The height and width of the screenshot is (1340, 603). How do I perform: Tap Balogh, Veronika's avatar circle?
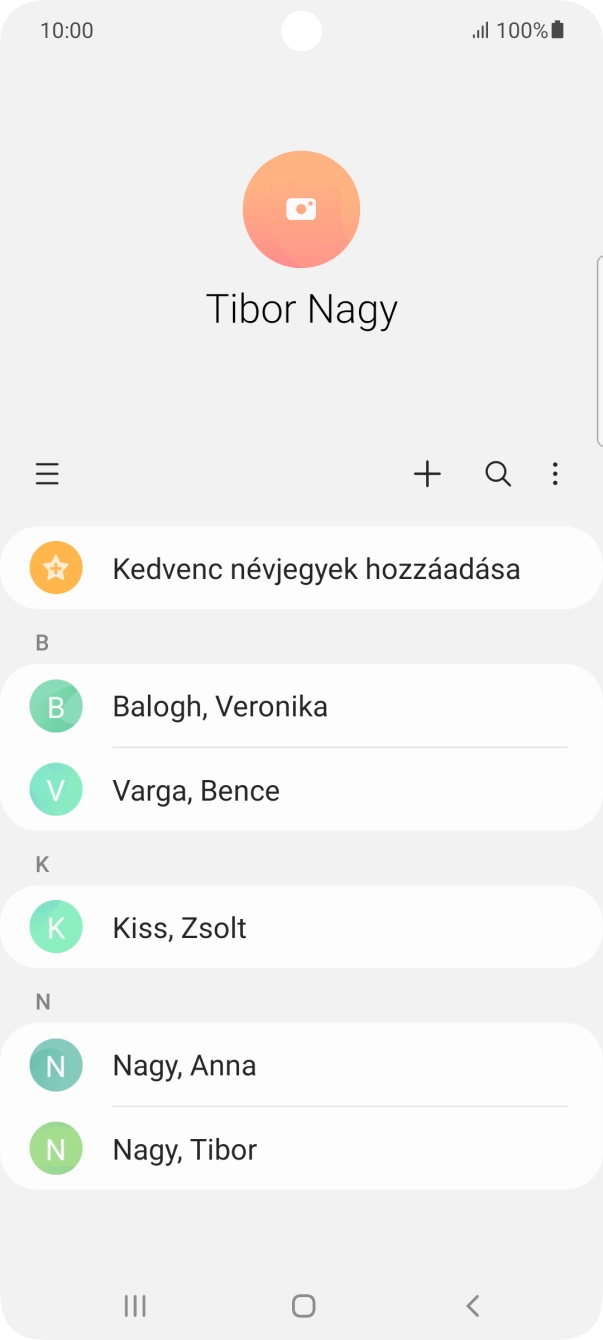point(56,706)
